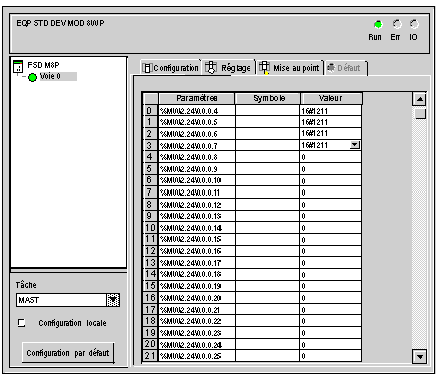Click the value cell of row 20
The height and width of the screenshot is (384, 440).
tap(330, 344)
